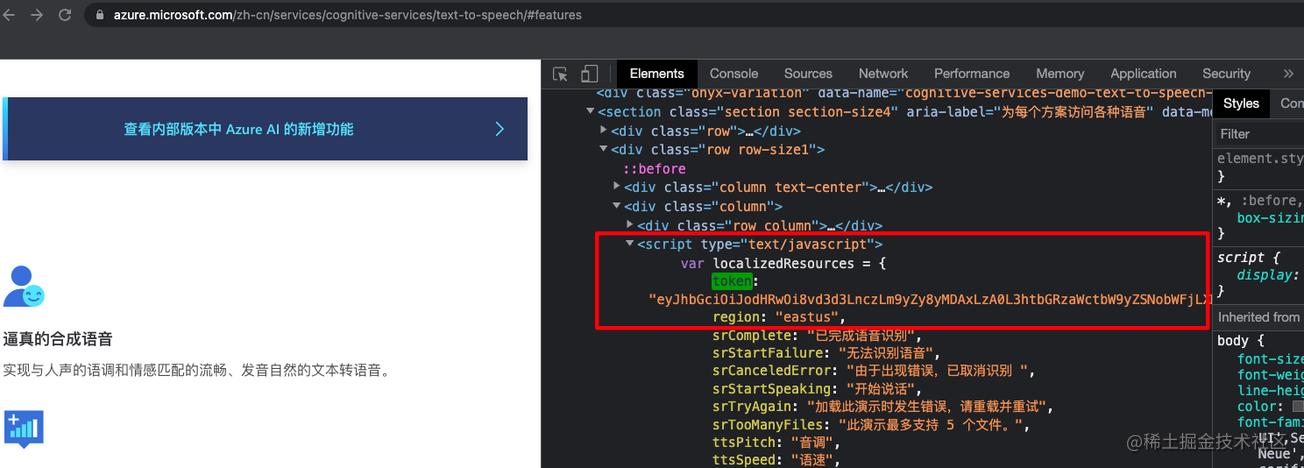
Task: Click the chevron arrow on the blue banner
Action: pyautogui.click(x=499, y=129)
